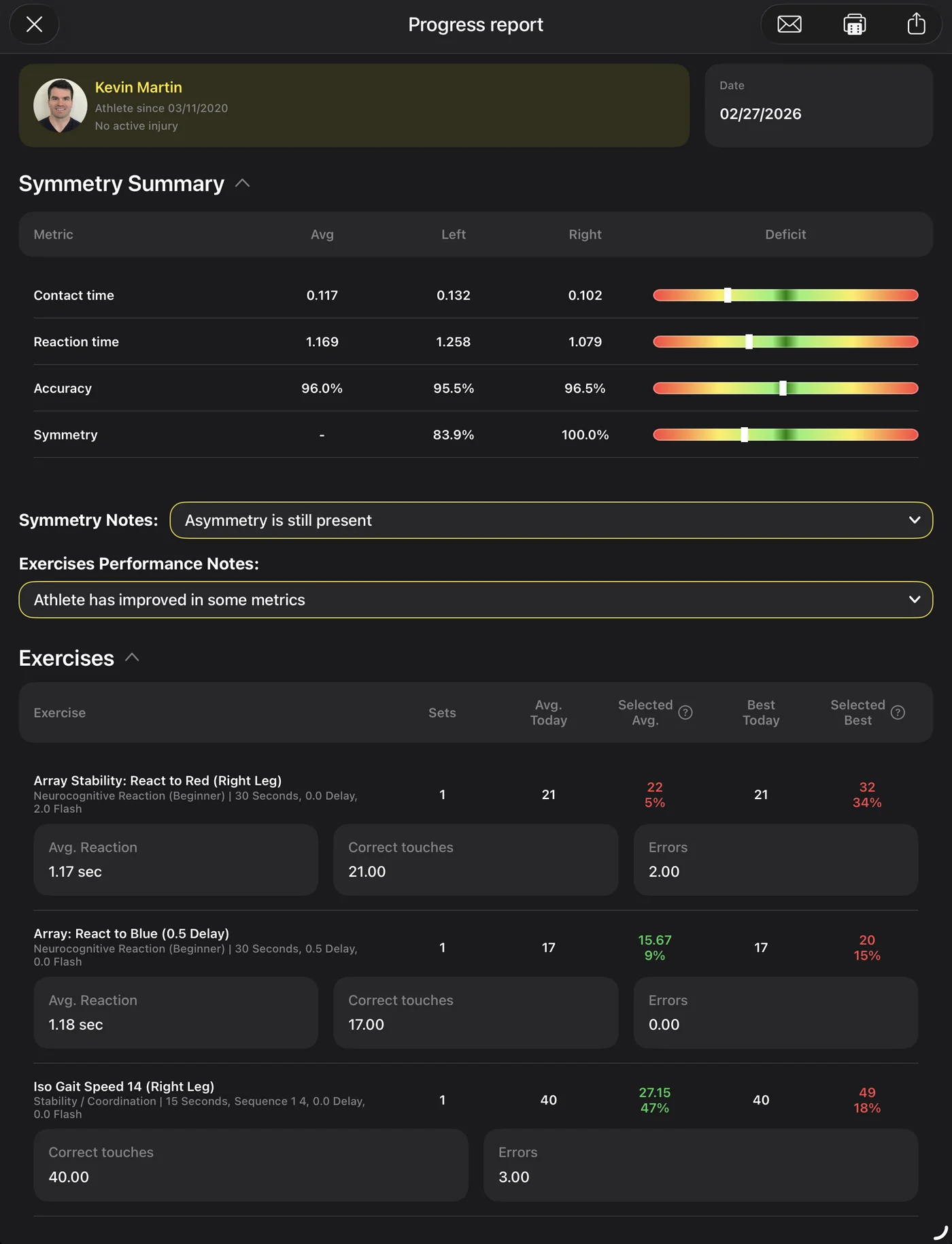This screenshot has height=1244, width=952.
Task: Click the green 27.15 47% Selected Avg value
Action: point(655,1100)
